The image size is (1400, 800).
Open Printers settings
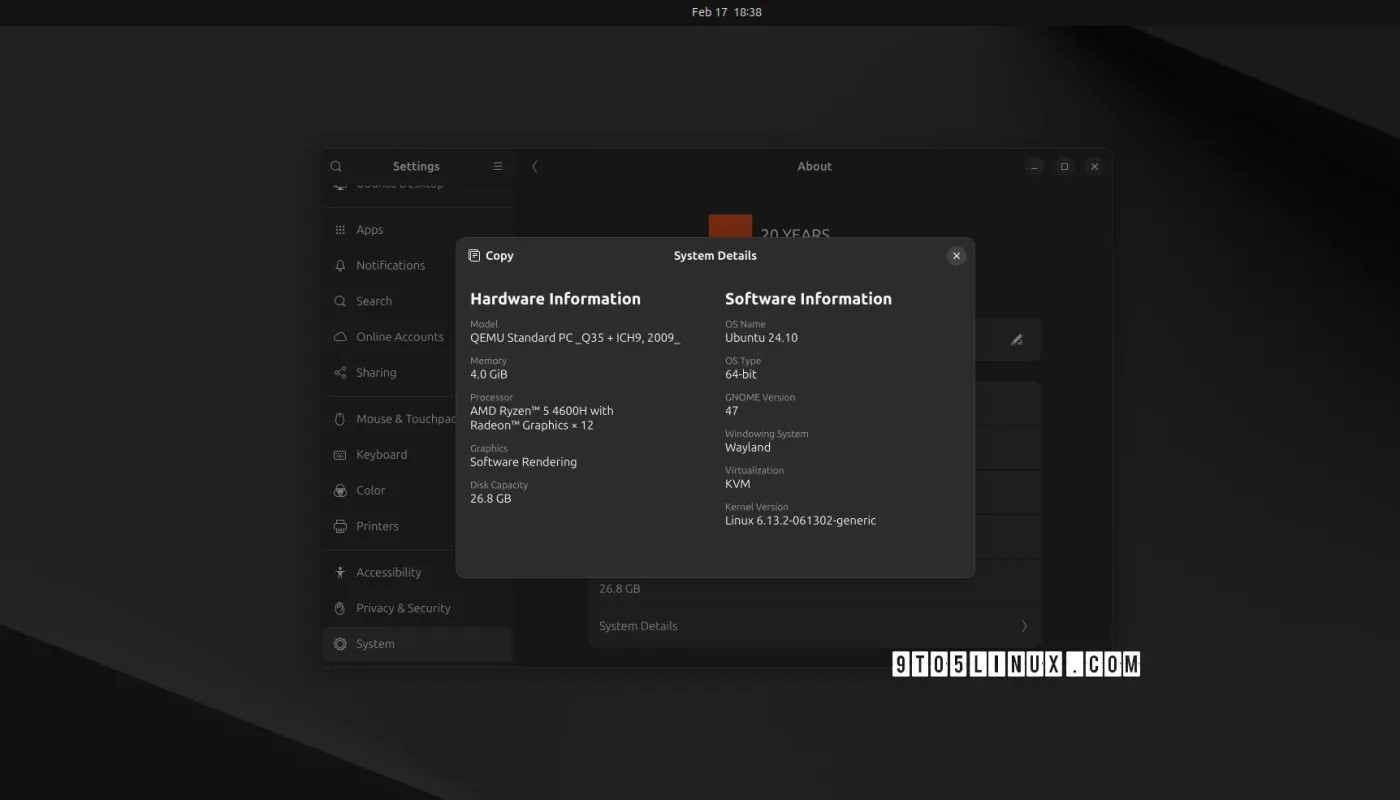pos(417,527)
